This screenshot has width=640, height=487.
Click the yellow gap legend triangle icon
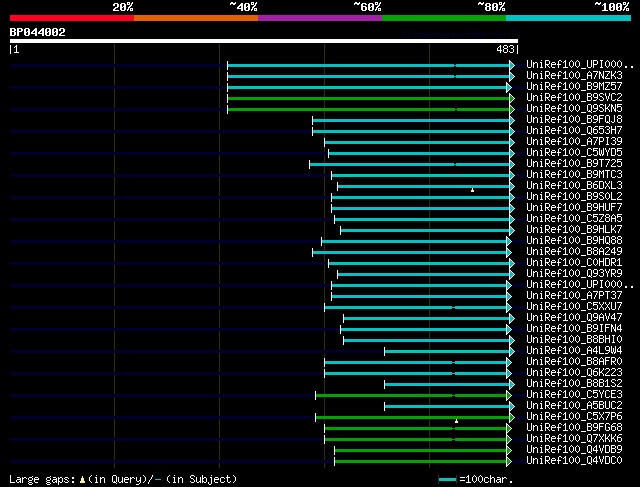[82, 480]
